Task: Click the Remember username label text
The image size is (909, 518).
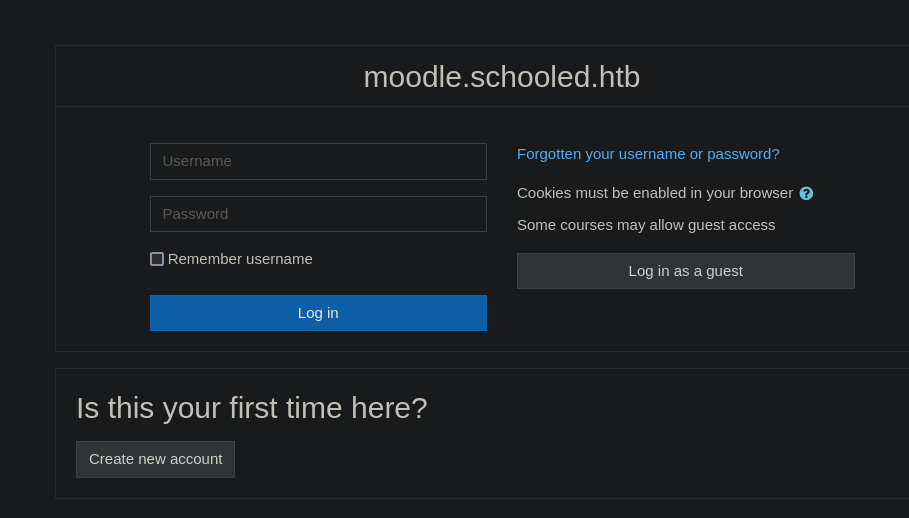Action: (x=240, y=259)
